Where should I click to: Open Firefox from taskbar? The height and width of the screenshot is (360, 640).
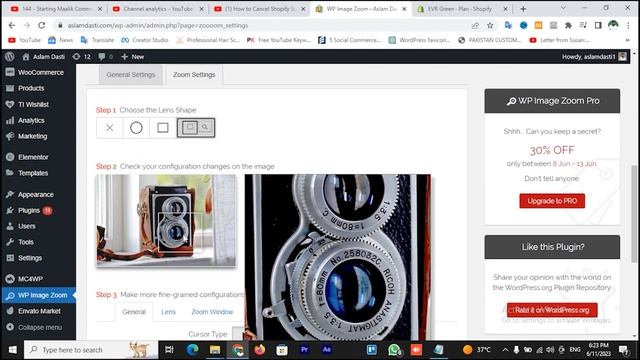[x=260, y=350]
